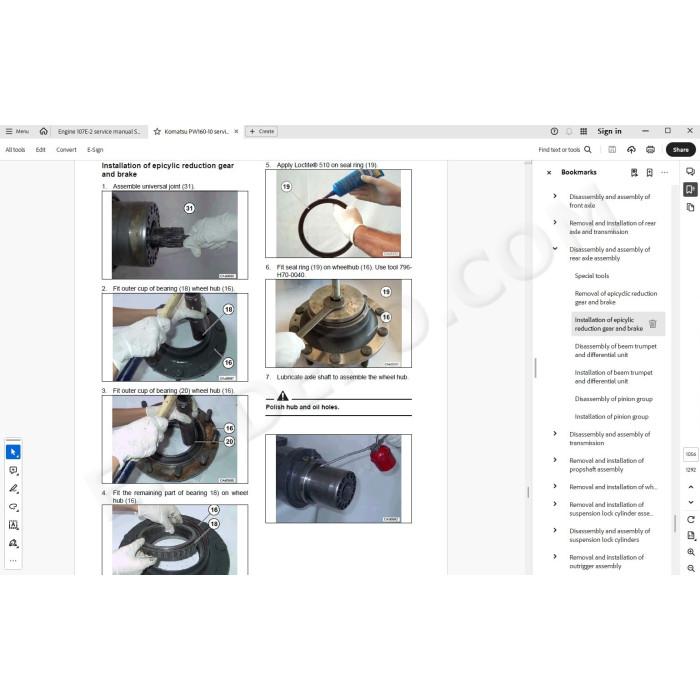
Task: Select the text box tool
Action: (x=13, y=525)
